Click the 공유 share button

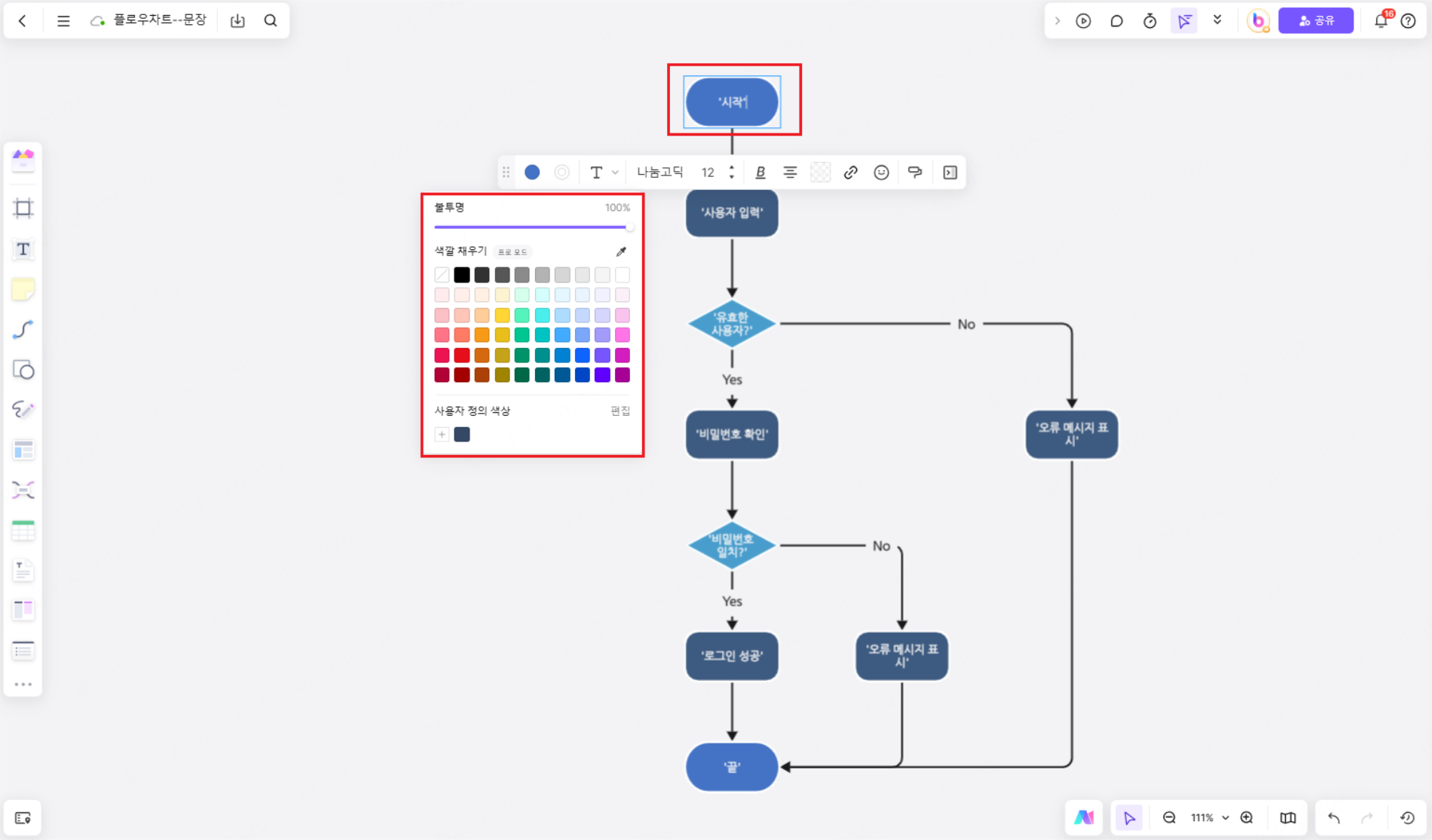pyautogui.click(x=1316, y=21)
